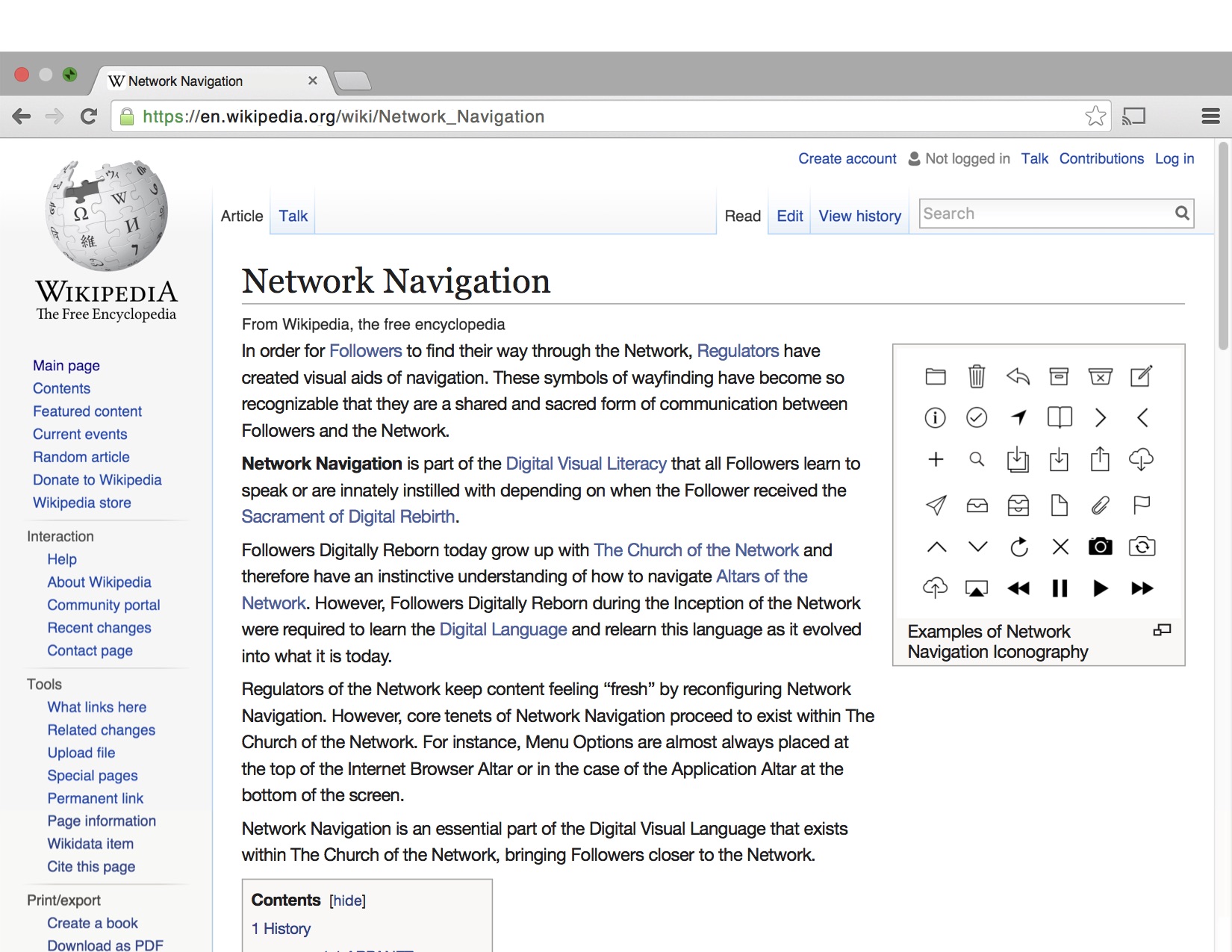Open The Church of the Network link
This screenshot has width=1232, height=952.
pyautogui.click(x=696, y=550)
